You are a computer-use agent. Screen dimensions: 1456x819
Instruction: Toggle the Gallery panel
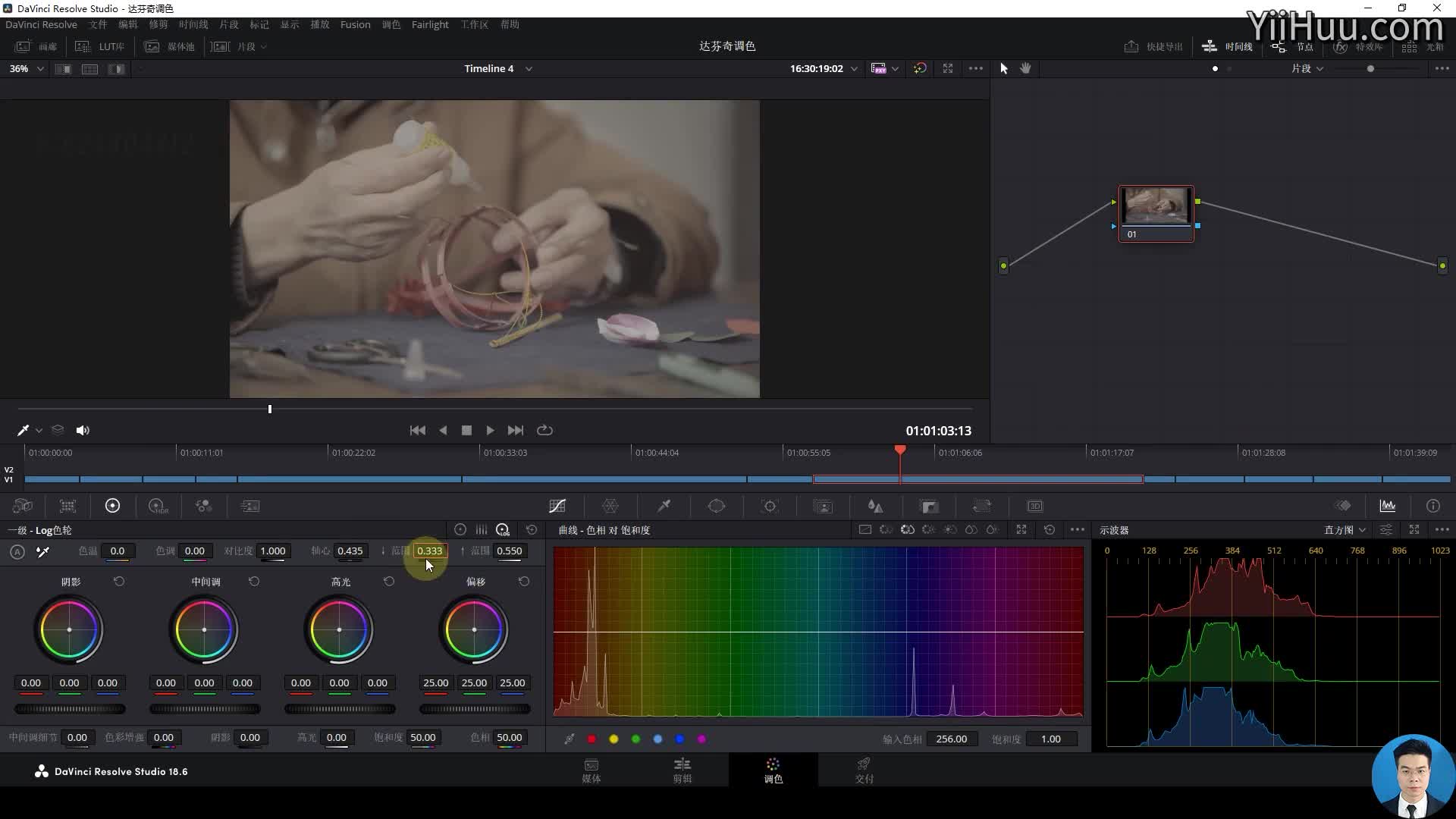36,46
